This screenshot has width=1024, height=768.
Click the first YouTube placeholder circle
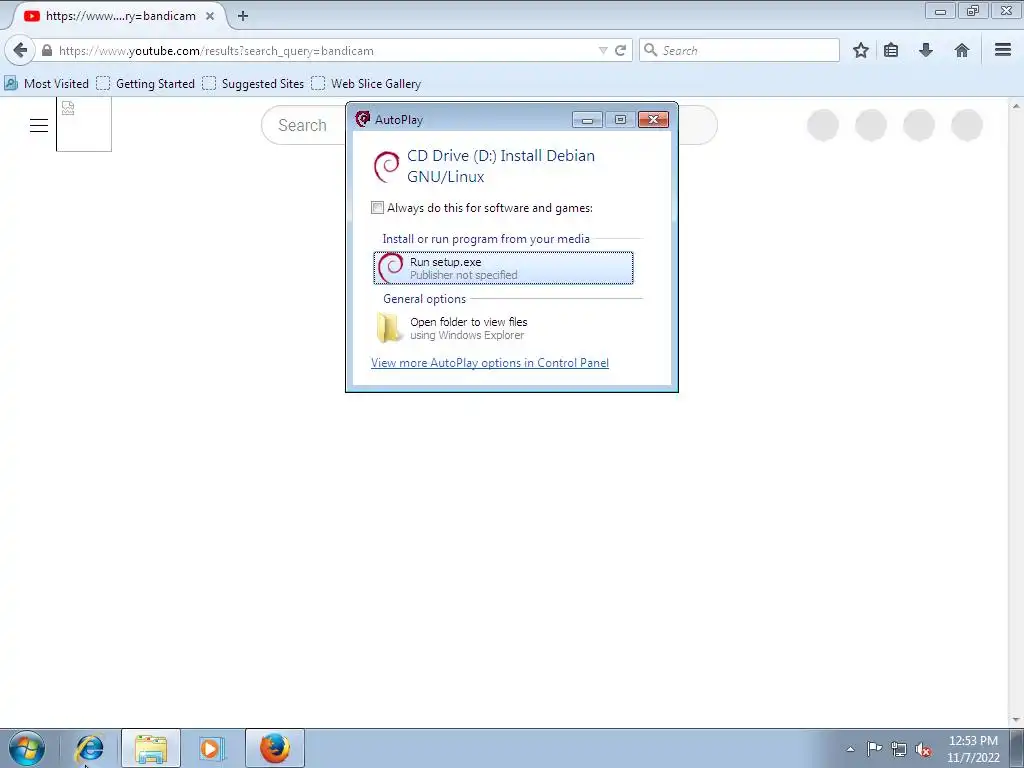[823, 125]
